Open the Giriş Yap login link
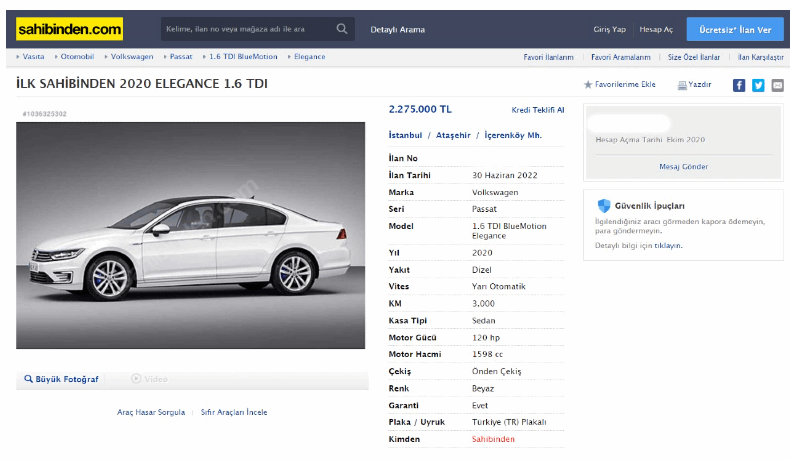Viewport: 790px width, 460px height. coord(610,30)
